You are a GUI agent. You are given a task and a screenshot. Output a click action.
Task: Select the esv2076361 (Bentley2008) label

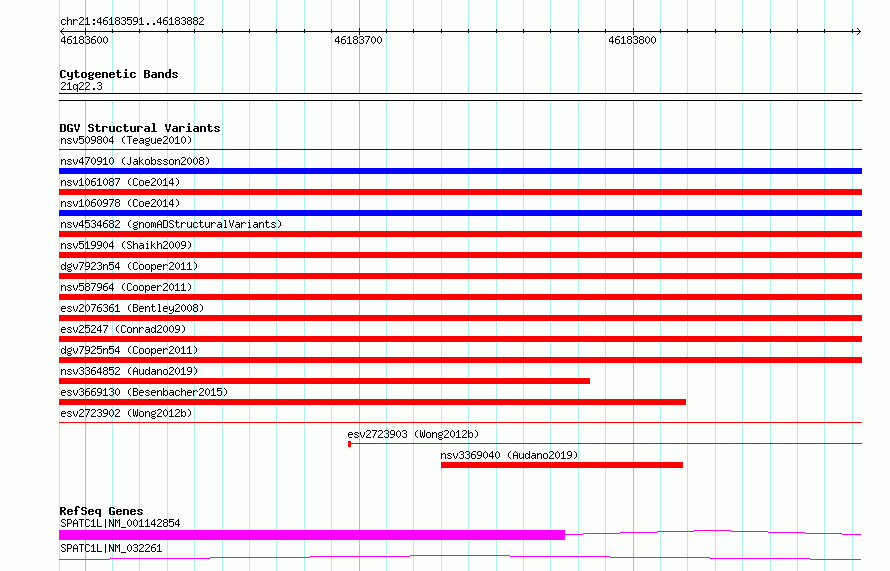point(132,308)
